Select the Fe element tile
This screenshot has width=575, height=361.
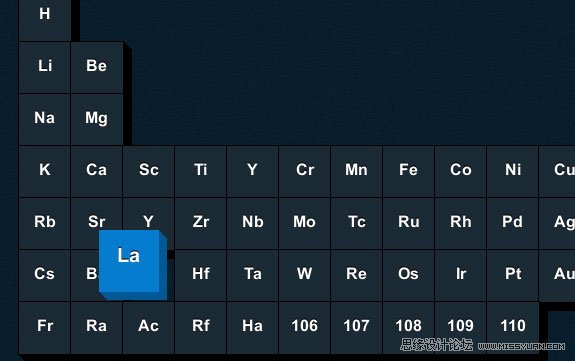click(x=409, y=171)
